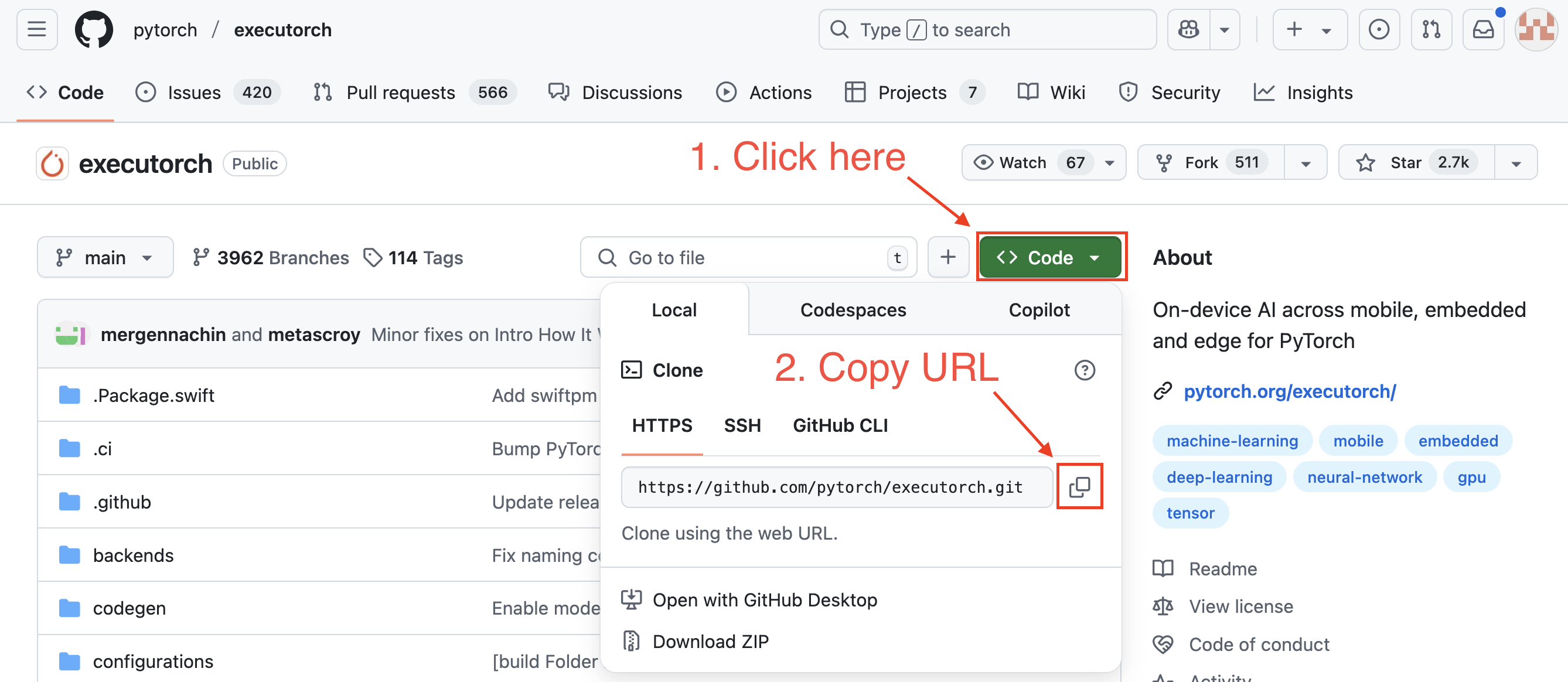
Task: Switch clone method to SSH
Action: point(742,425)
